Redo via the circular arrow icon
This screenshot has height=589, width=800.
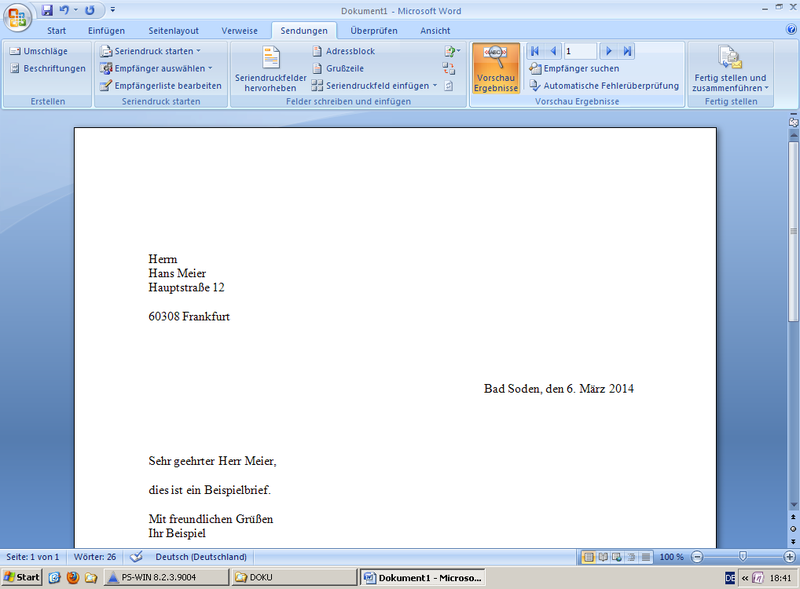pos(90,10)
